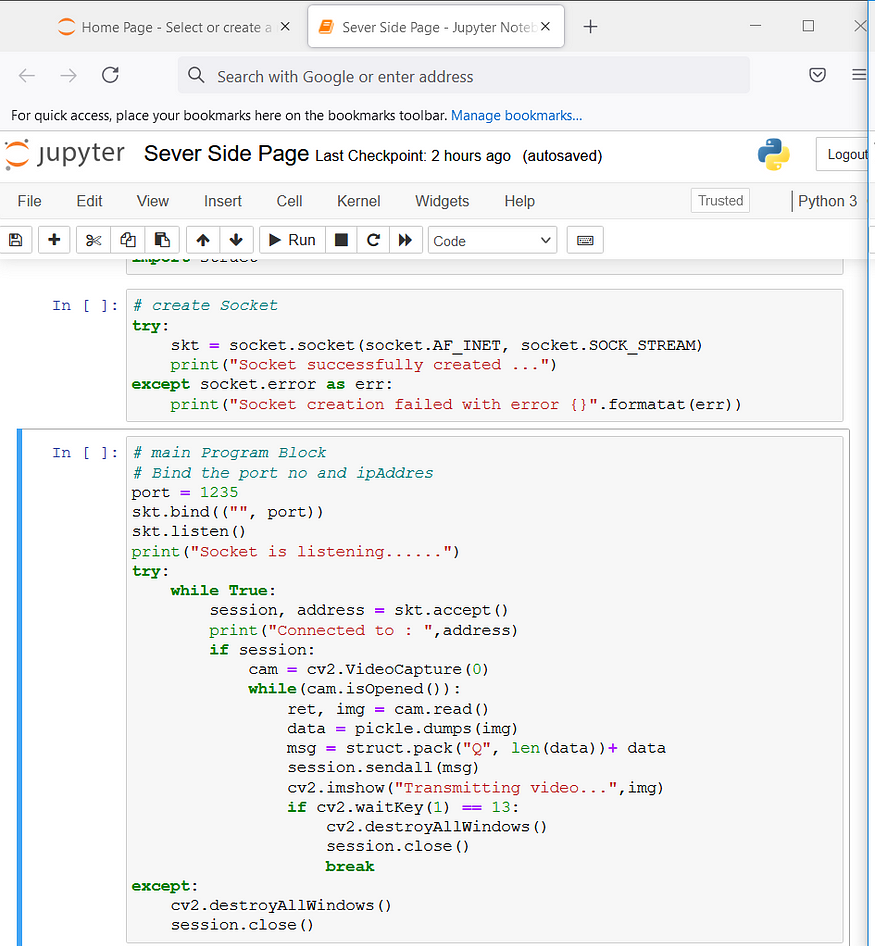Run the selected cell
The height and width of the screenshot is (946, 875).
[x=292, y=240]
